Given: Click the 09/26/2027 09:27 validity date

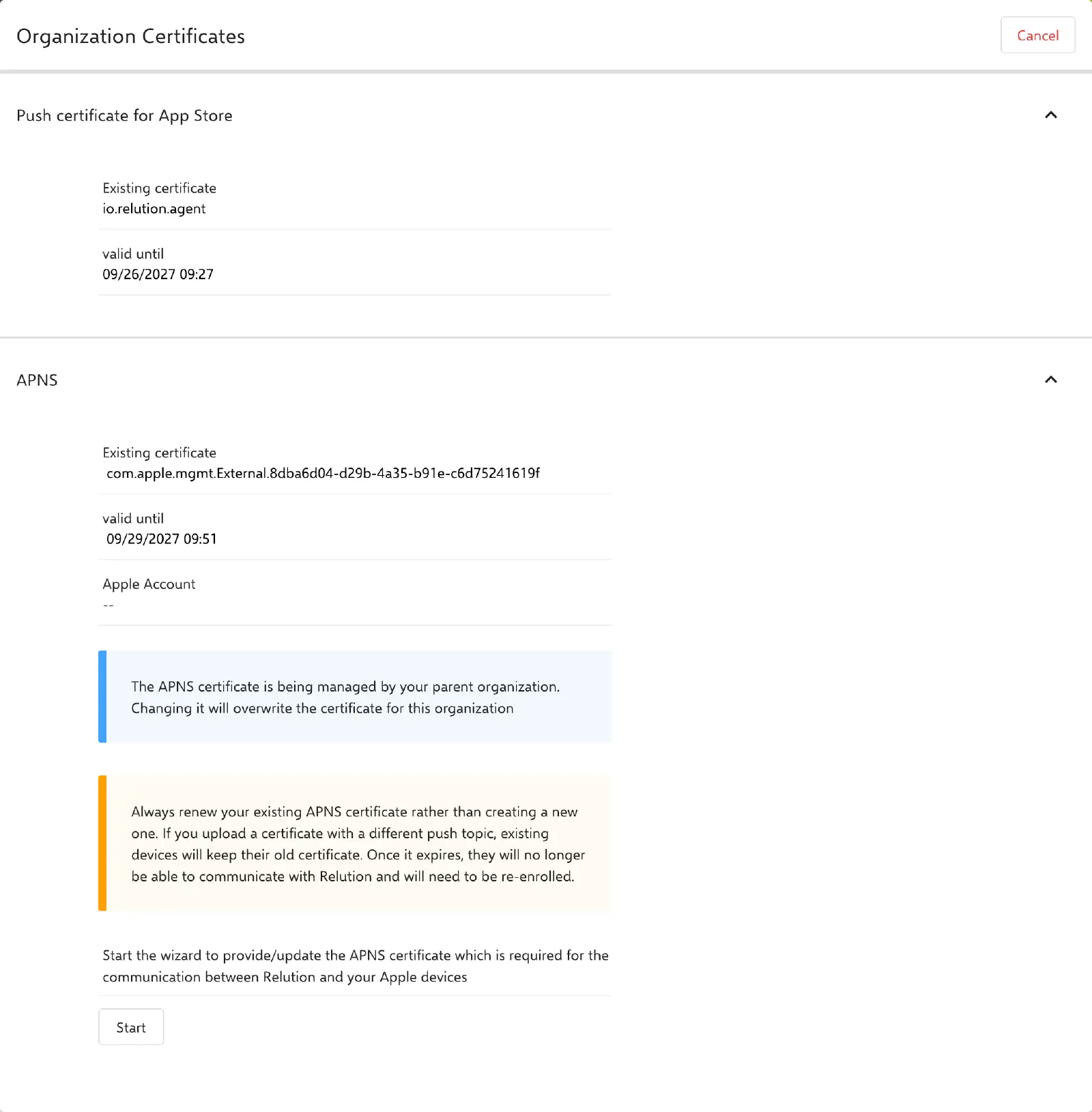Looking at the screenshot, I should pos(158,274).
